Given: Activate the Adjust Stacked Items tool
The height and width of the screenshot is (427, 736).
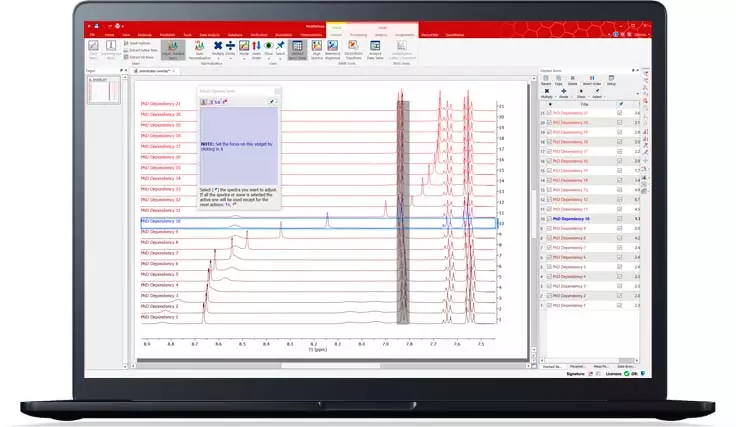Looking at the screenshot, I should pos(173,50).
